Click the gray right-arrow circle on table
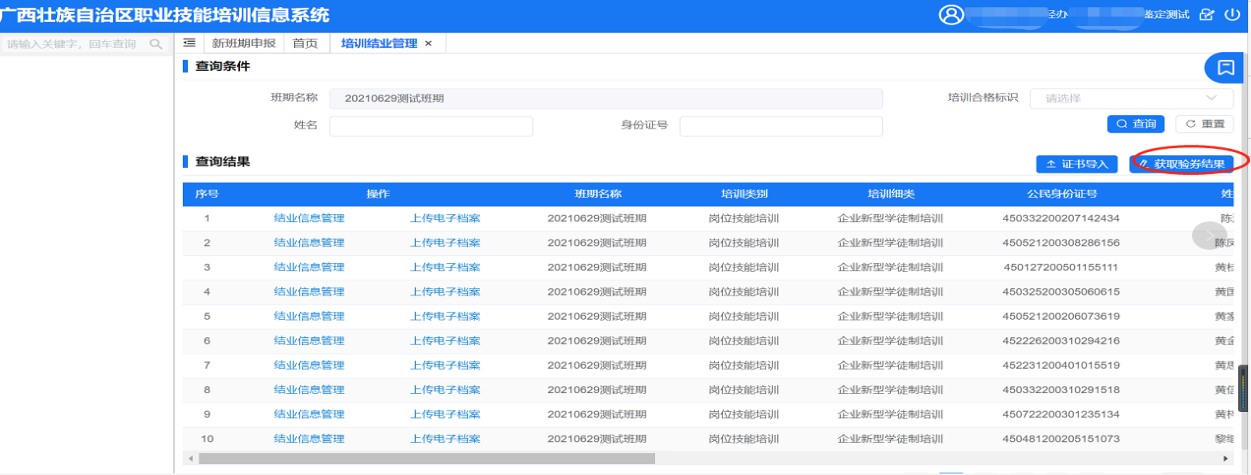Image resolution: width=1251 pixels, height=475 pixels. pyautogui.click(x=1208, y=235)
